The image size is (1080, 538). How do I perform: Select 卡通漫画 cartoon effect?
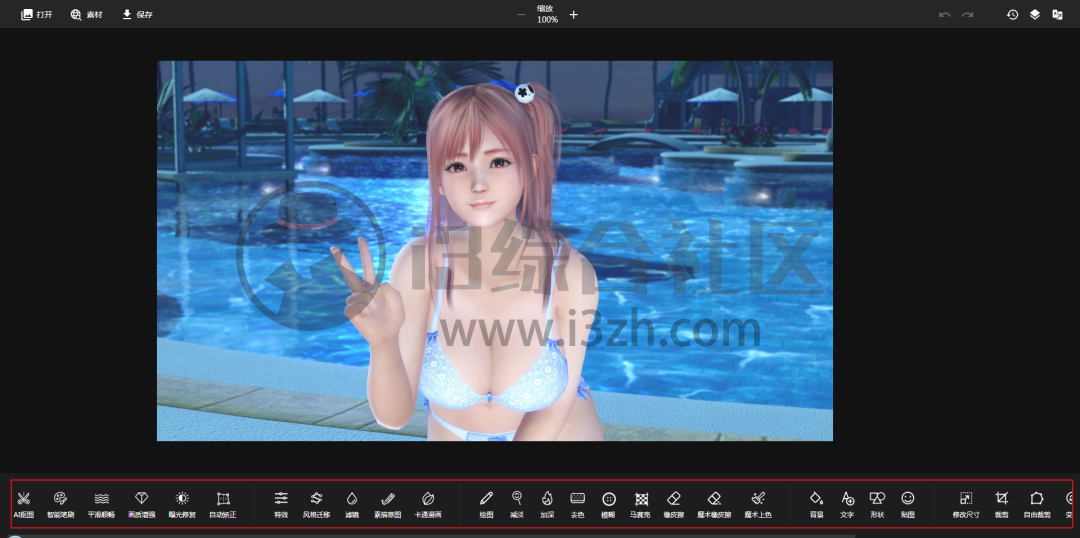pos(428,504)
